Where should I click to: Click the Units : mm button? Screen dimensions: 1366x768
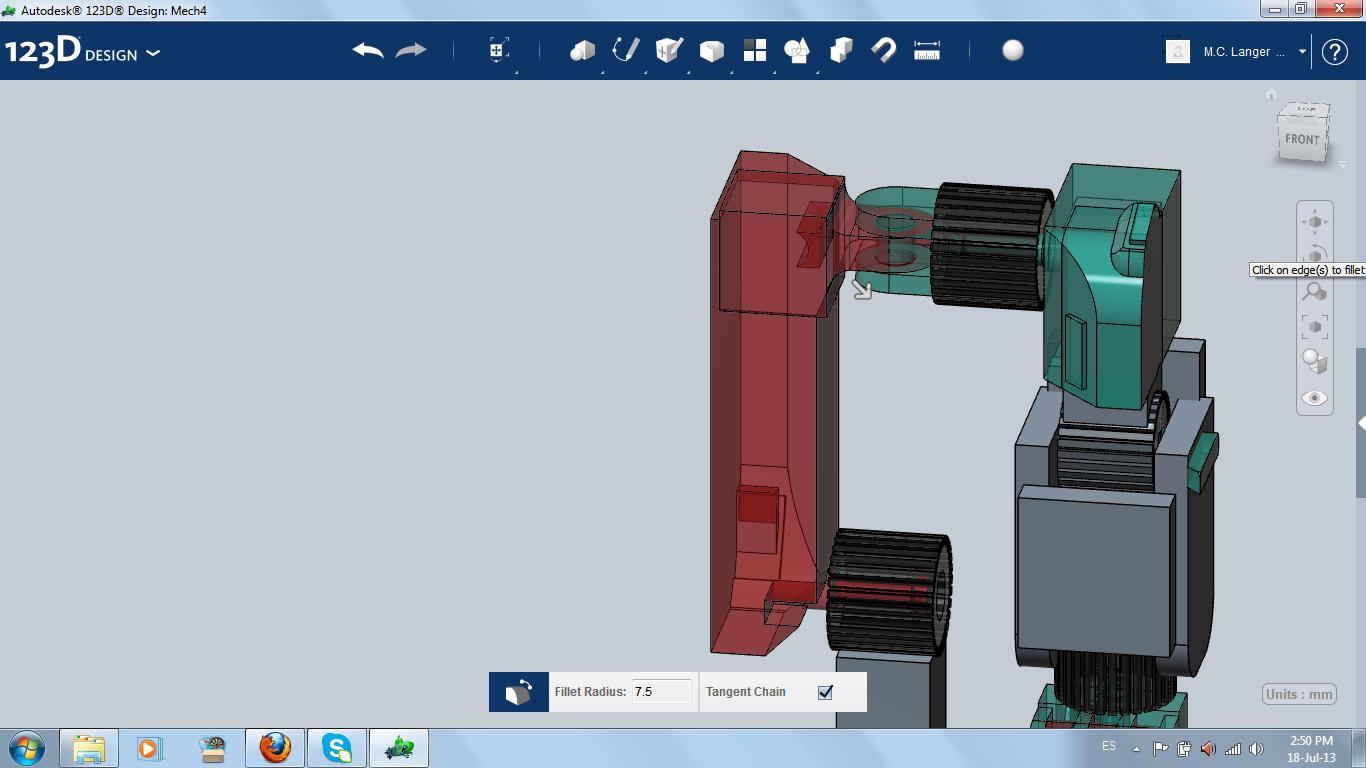[1300, 695]
